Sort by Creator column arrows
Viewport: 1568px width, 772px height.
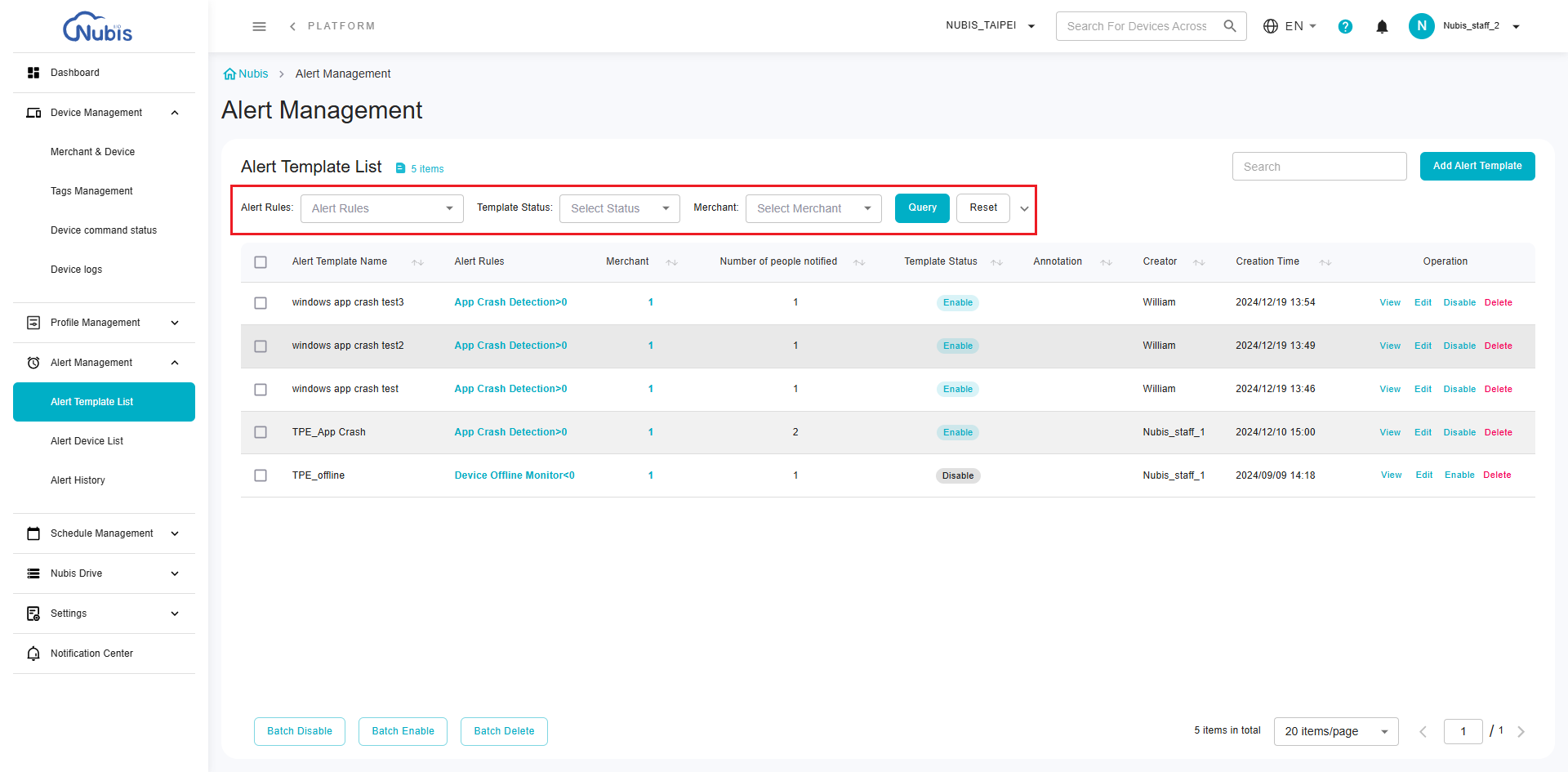[x=1199, y=262]
